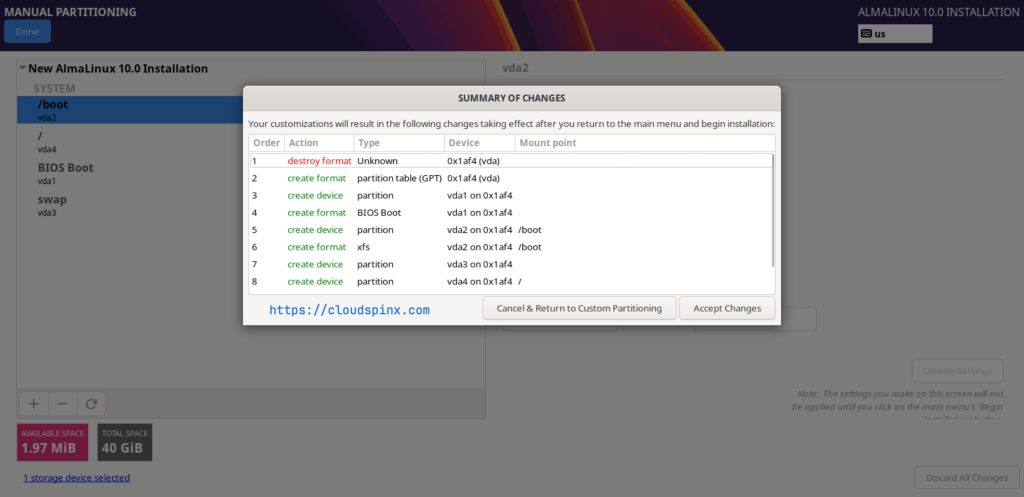
Task: Click the Accept Changes button
Action: tap(727, 308)
